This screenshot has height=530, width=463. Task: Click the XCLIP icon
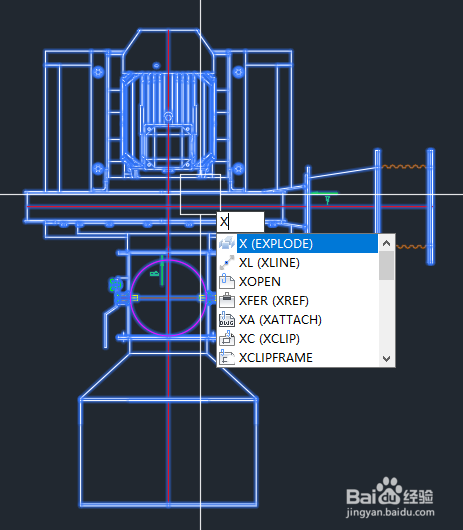pos(227,338)
